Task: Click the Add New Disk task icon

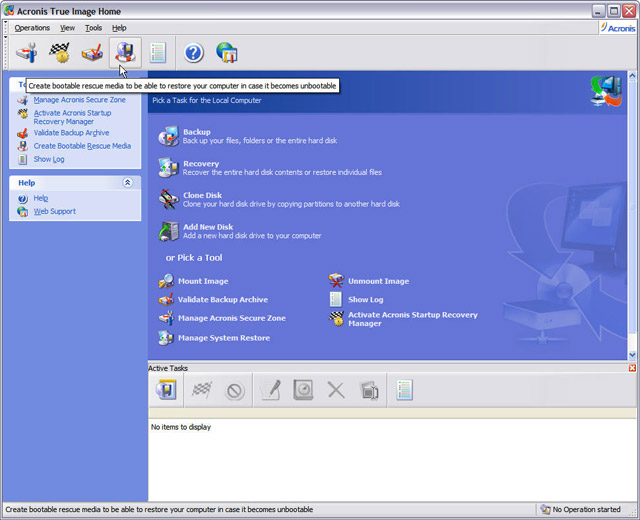Action: pos(169,231)
